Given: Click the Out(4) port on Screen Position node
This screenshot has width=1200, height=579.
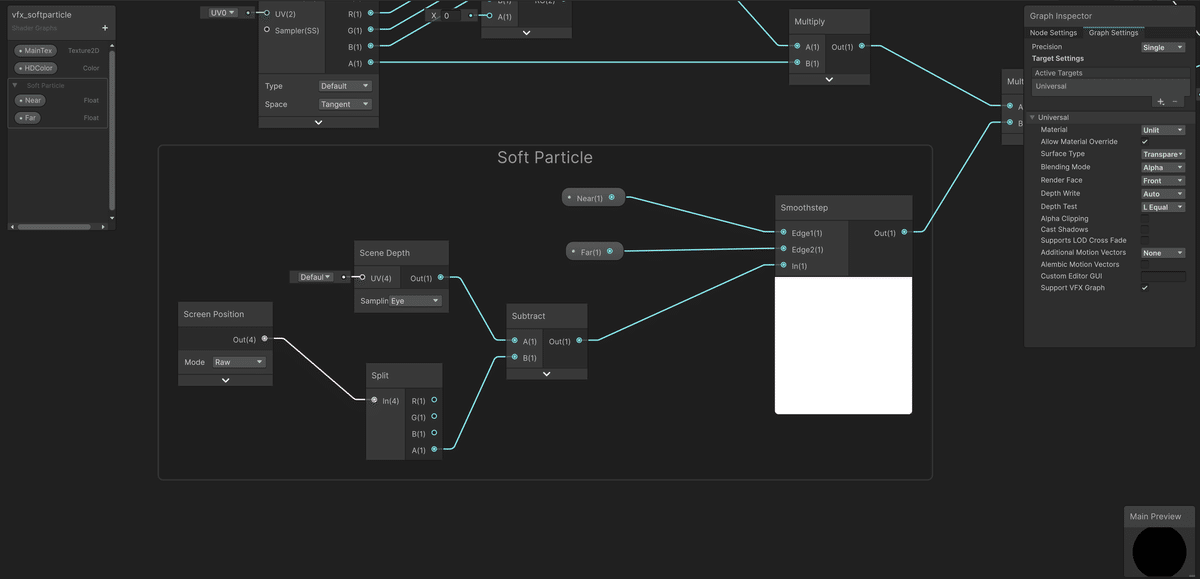Looking at the screenshot, I should point(264,339).
